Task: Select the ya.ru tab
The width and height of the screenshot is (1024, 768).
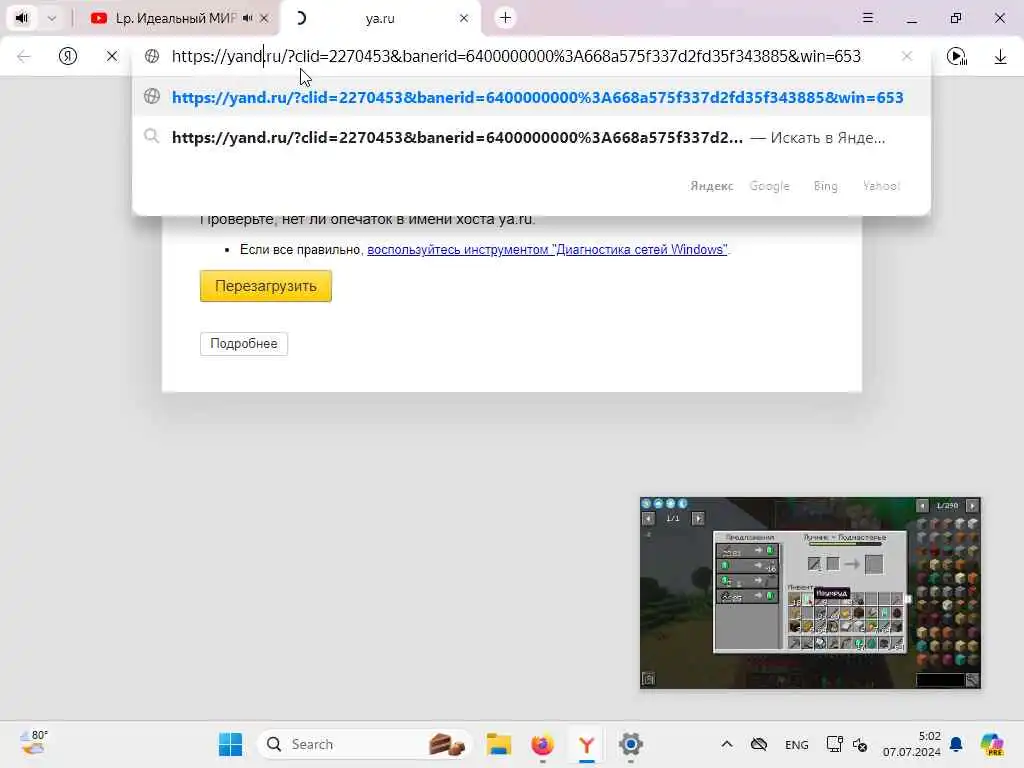Action: (380, 18)
